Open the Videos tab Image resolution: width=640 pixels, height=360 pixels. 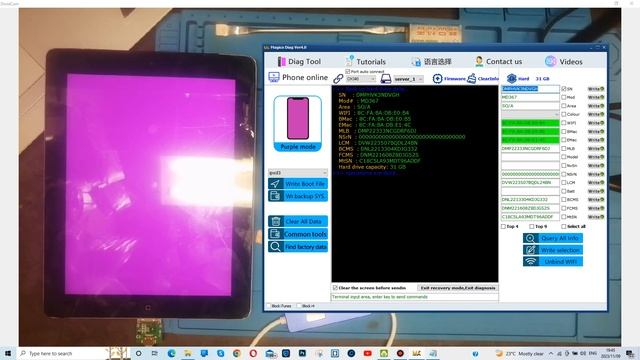click(x=564, y=62)
